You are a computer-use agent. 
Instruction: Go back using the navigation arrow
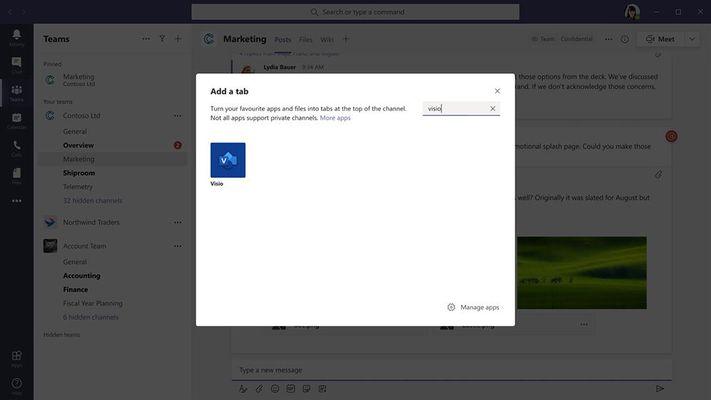(x=10, y=12)
